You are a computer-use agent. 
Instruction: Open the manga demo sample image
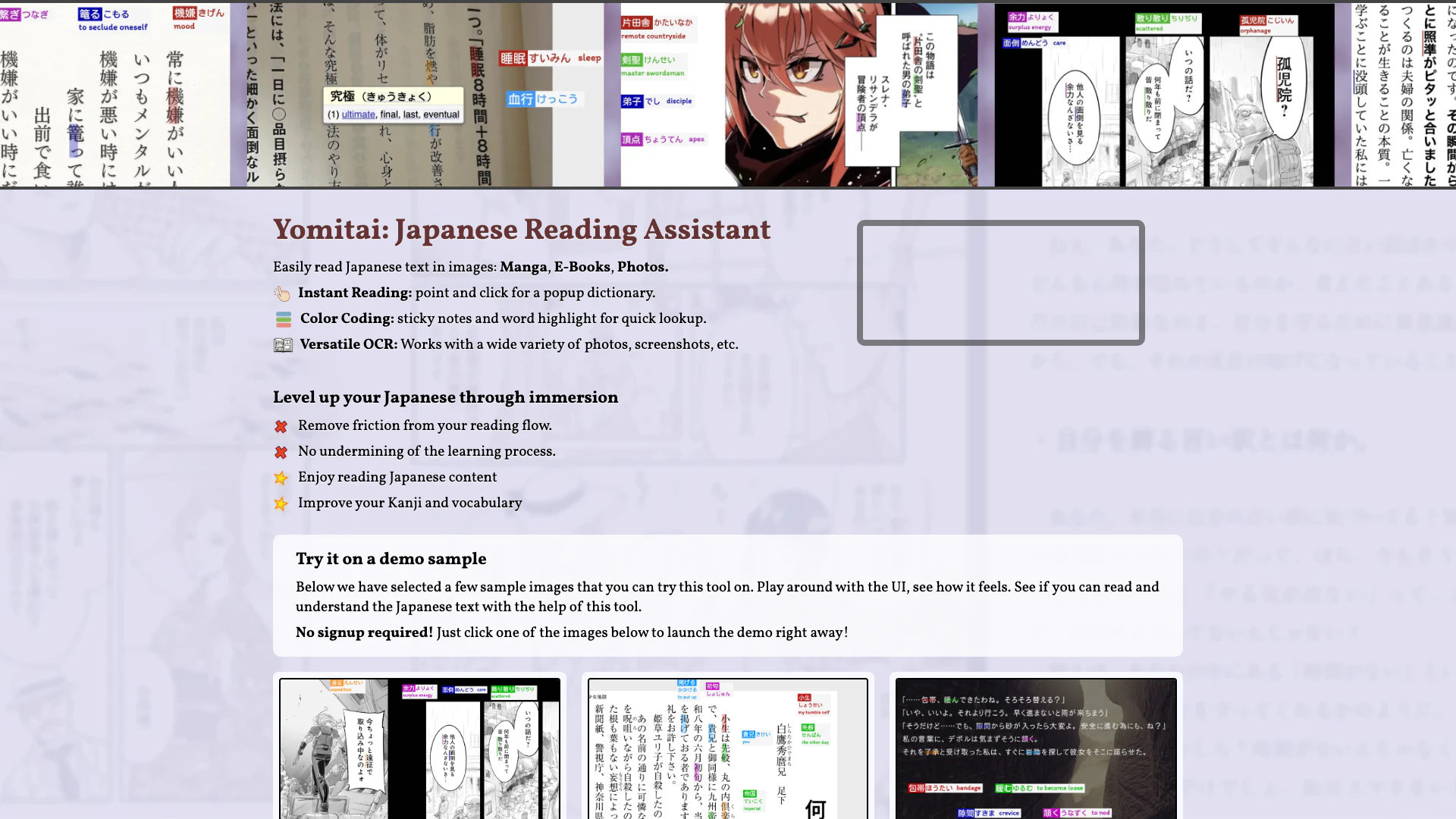tap(419, 748)
